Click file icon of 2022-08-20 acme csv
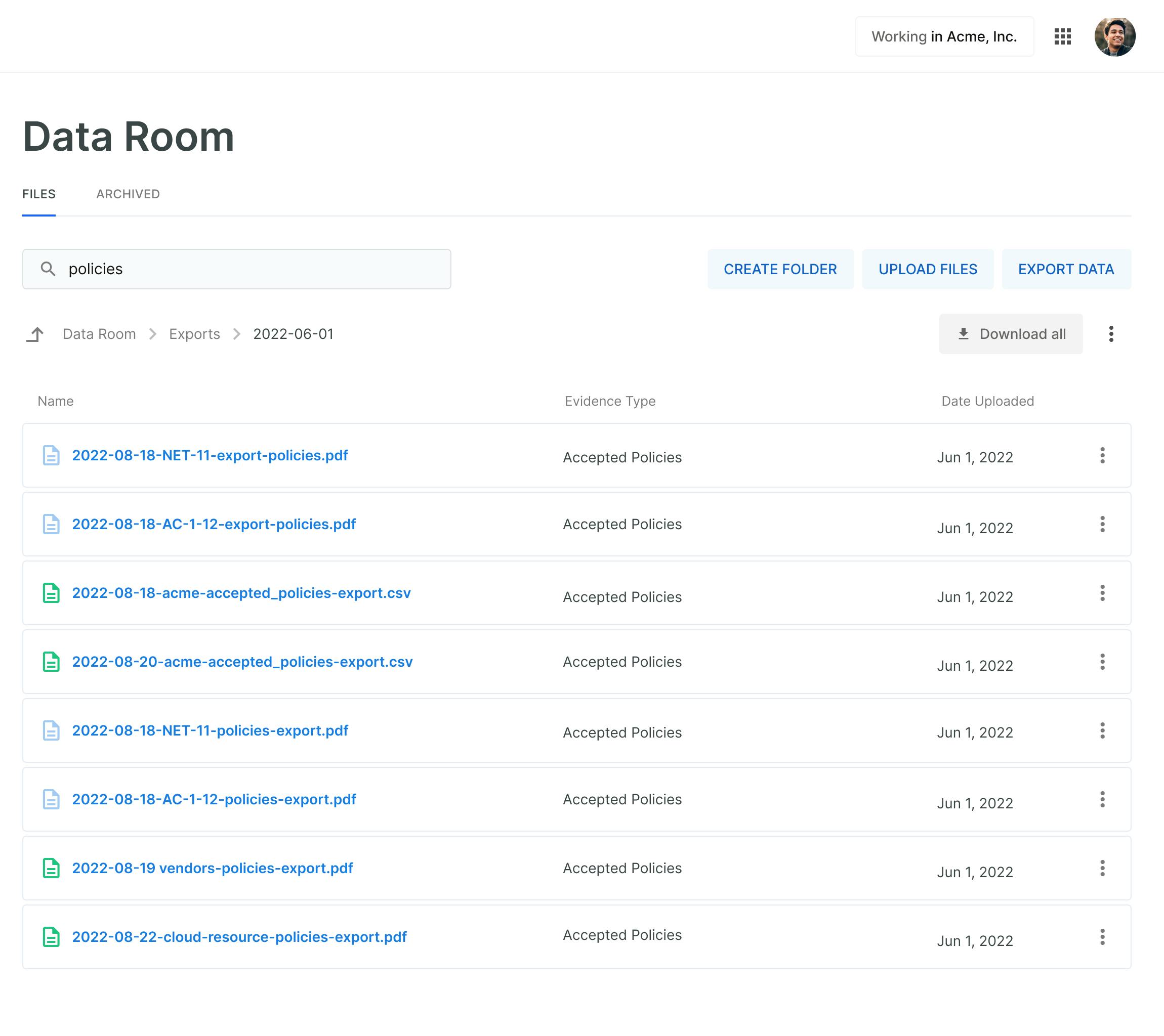 [x=51, y=662]
